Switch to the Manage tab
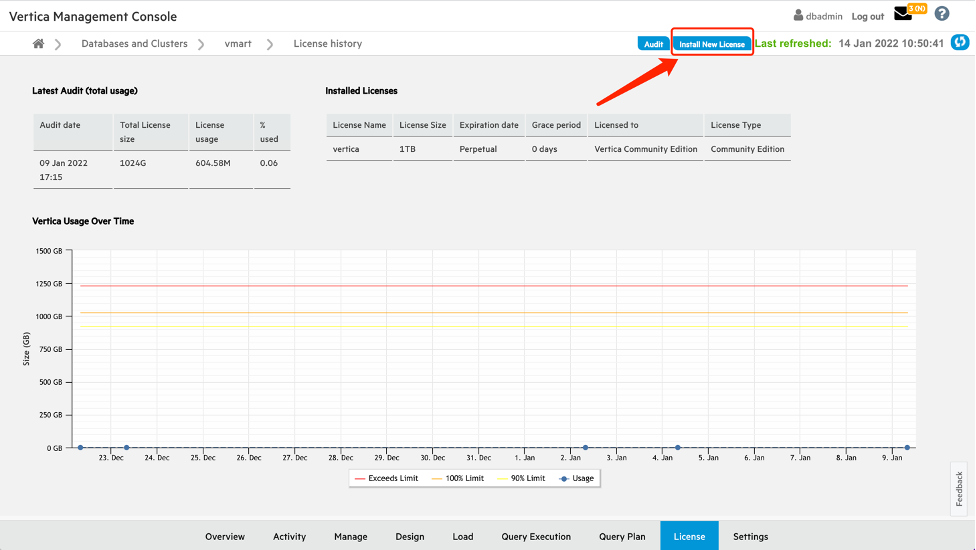The width and height of the screenshot is (976, 550). click(x=350, y=536)
